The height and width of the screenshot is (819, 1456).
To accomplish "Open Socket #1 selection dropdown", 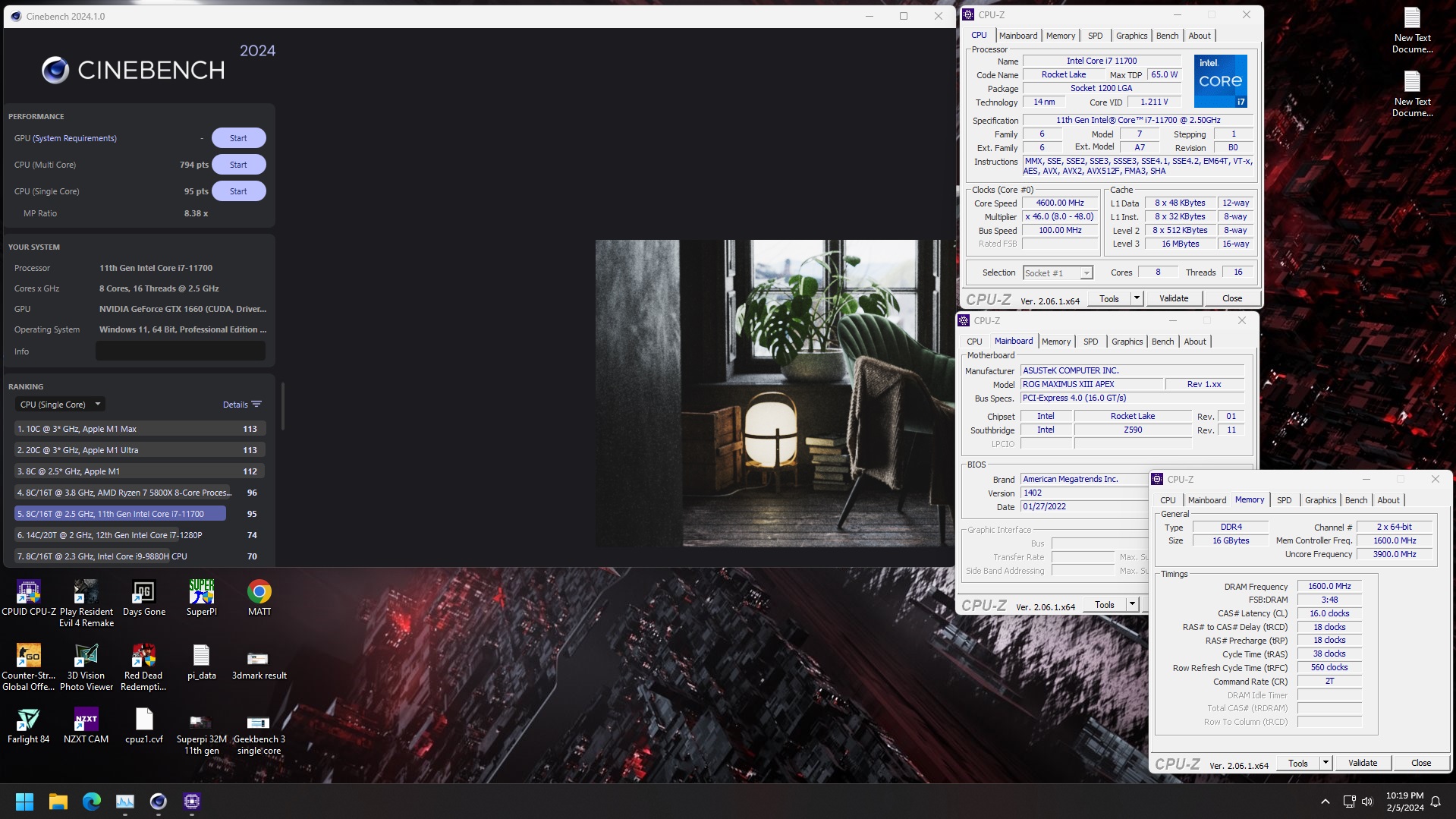I will coord(1058,272).
